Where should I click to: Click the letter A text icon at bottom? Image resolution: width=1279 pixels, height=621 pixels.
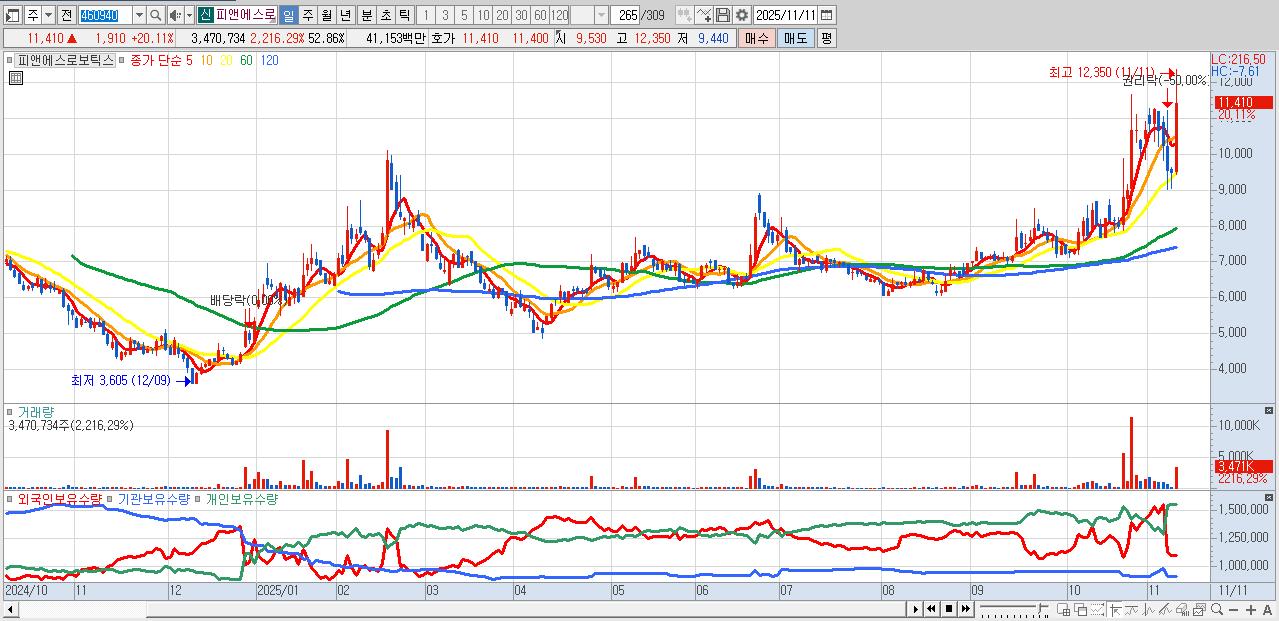(x=1267, y=610)
